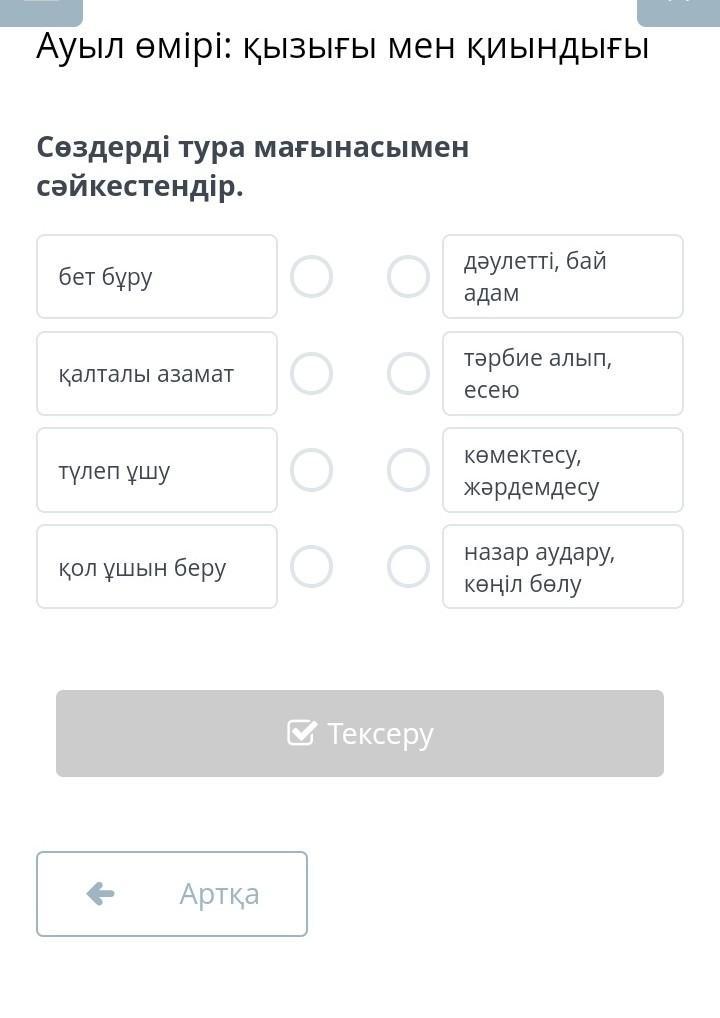Select the radio circle beside 'назар аудару, көңіл бөлу'

point(408,567)
